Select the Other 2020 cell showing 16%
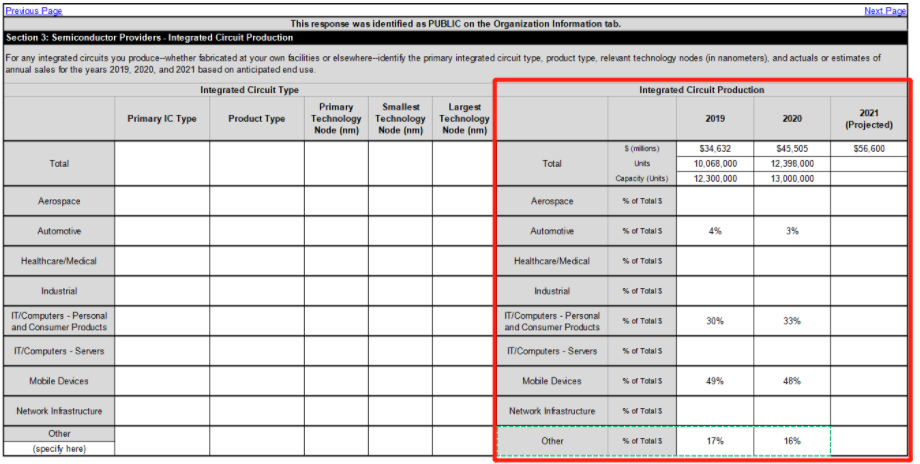The width and height of the screenshot is (920, 464). [x=791, y=441]
